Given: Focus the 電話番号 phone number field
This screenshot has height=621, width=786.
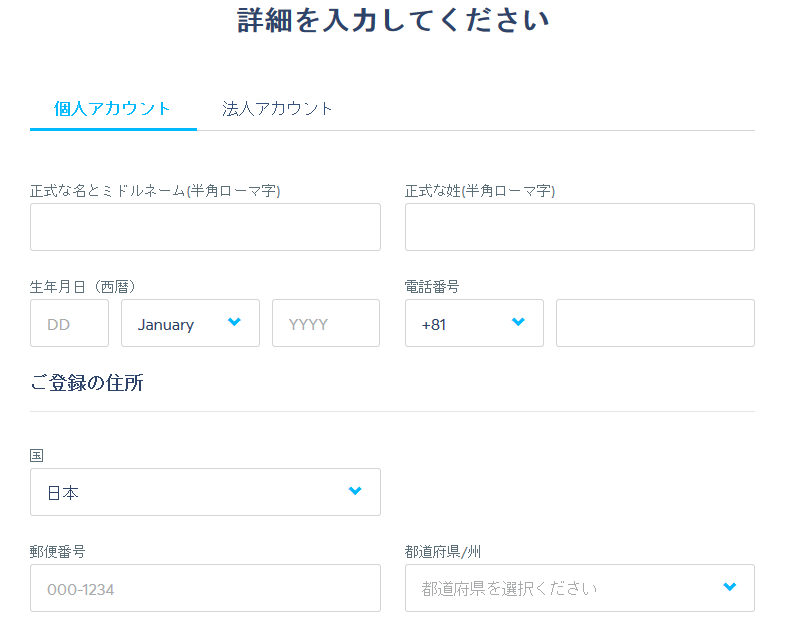Looking at the screenshot, I should pos(655,323).
